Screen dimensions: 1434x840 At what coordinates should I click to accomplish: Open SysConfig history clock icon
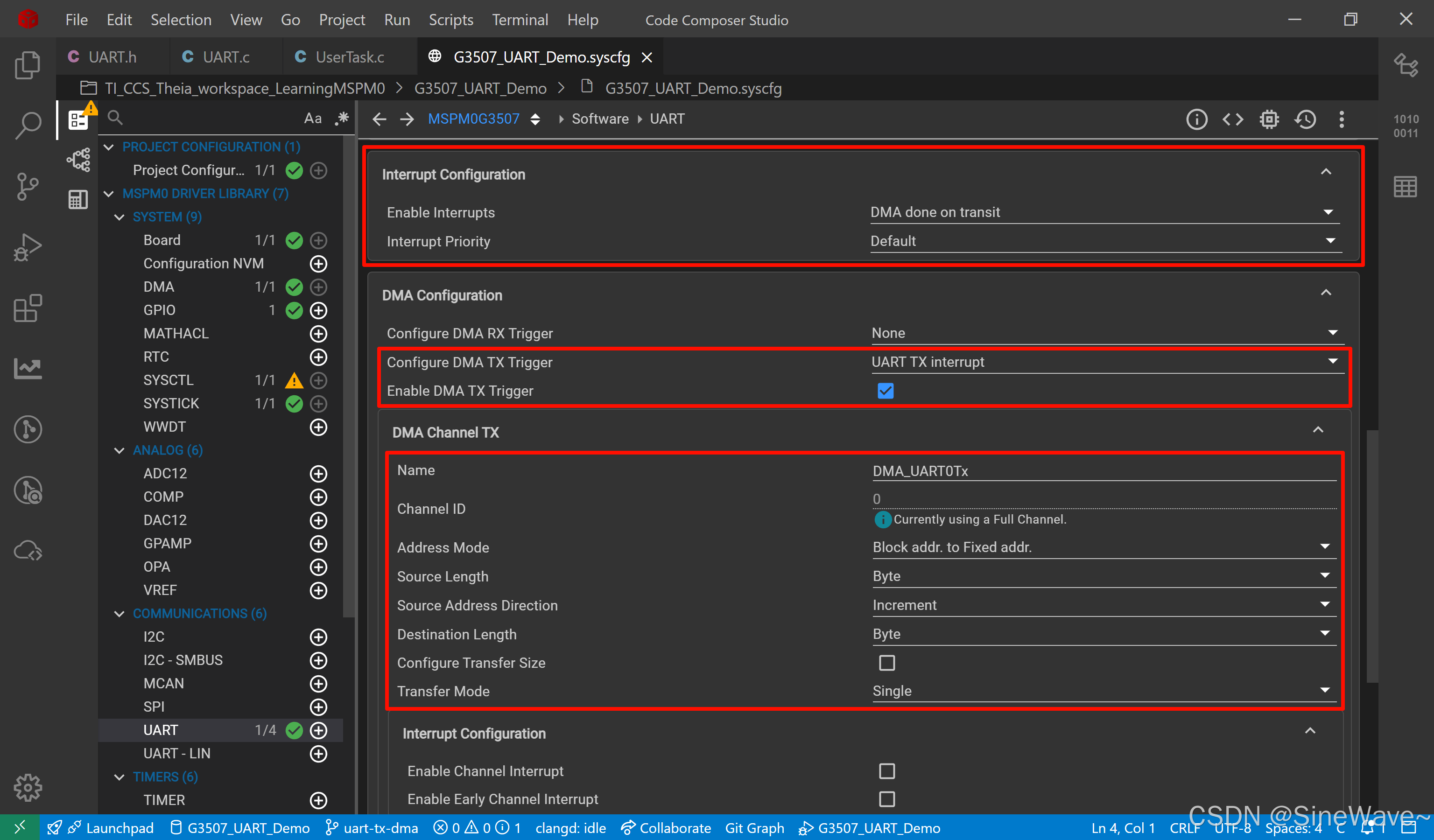point(1305,119)
